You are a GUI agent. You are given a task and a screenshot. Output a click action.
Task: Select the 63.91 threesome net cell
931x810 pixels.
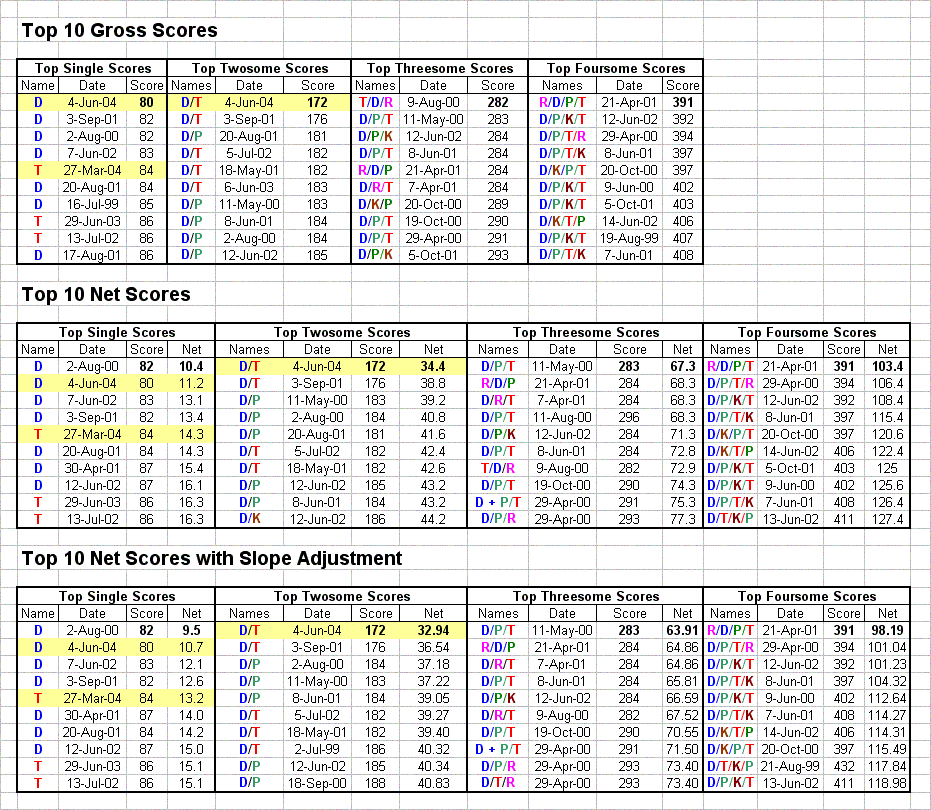683,631
